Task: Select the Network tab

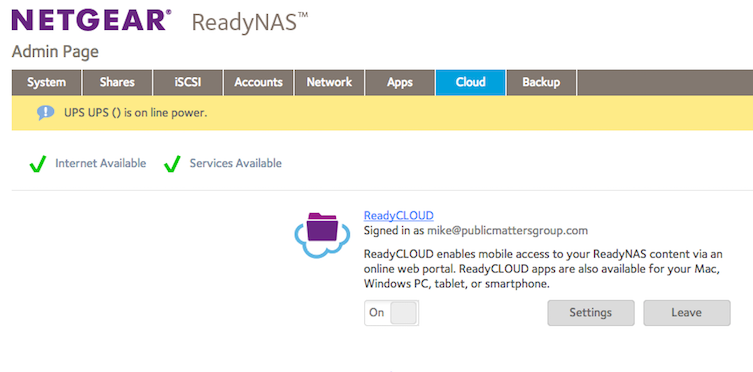Action: pos(329,83)
